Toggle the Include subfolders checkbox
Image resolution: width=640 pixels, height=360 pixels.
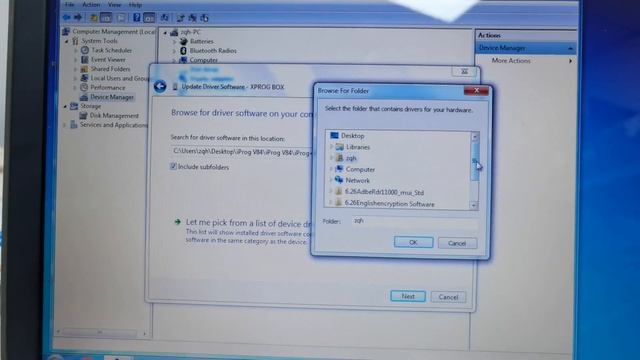173,166
